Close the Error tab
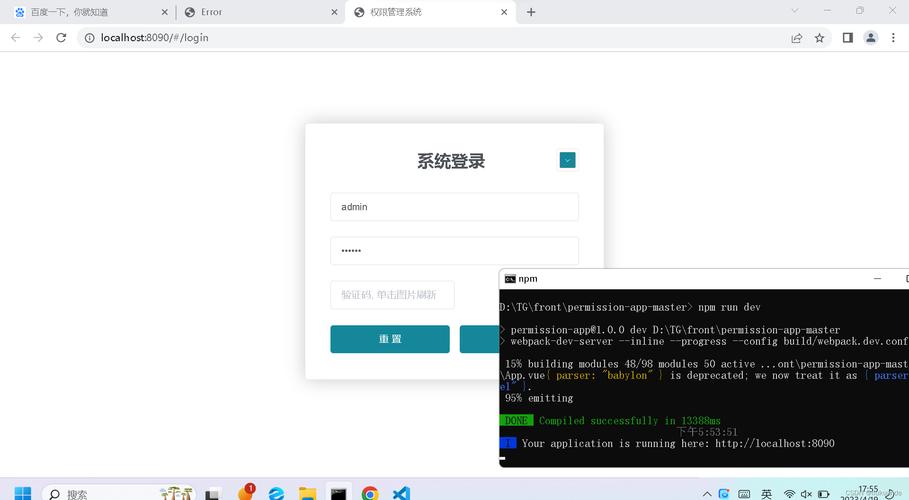The width and height of the screenshot is (909, 500). tap(334, 12)
